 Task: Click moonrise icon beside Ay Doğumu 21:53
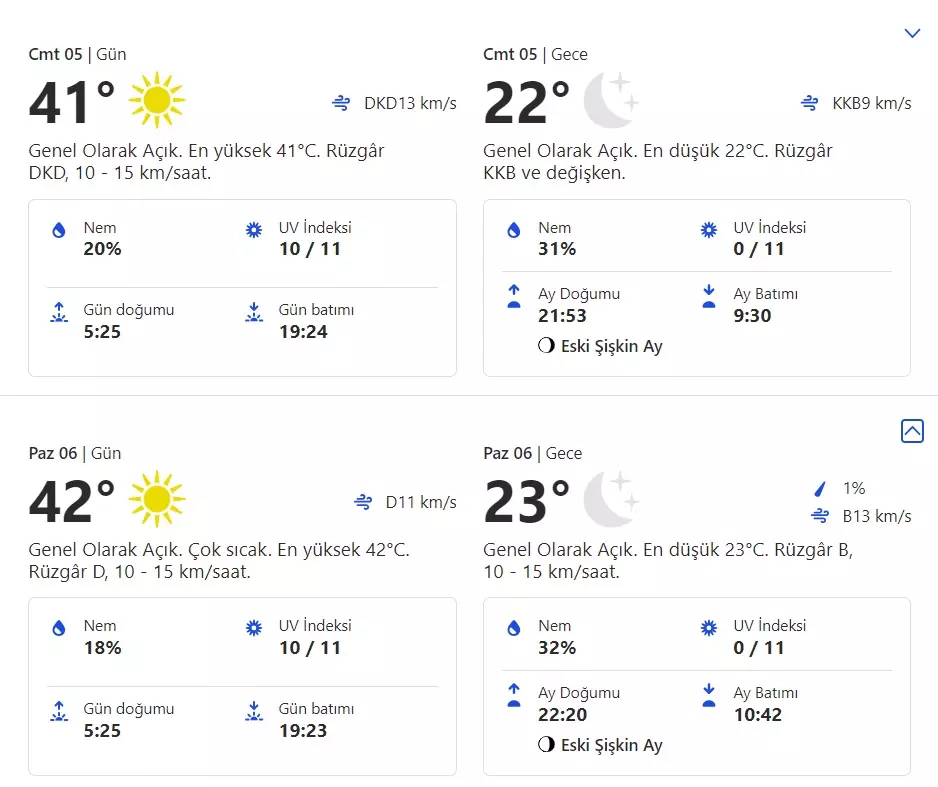tap(514, 297)
